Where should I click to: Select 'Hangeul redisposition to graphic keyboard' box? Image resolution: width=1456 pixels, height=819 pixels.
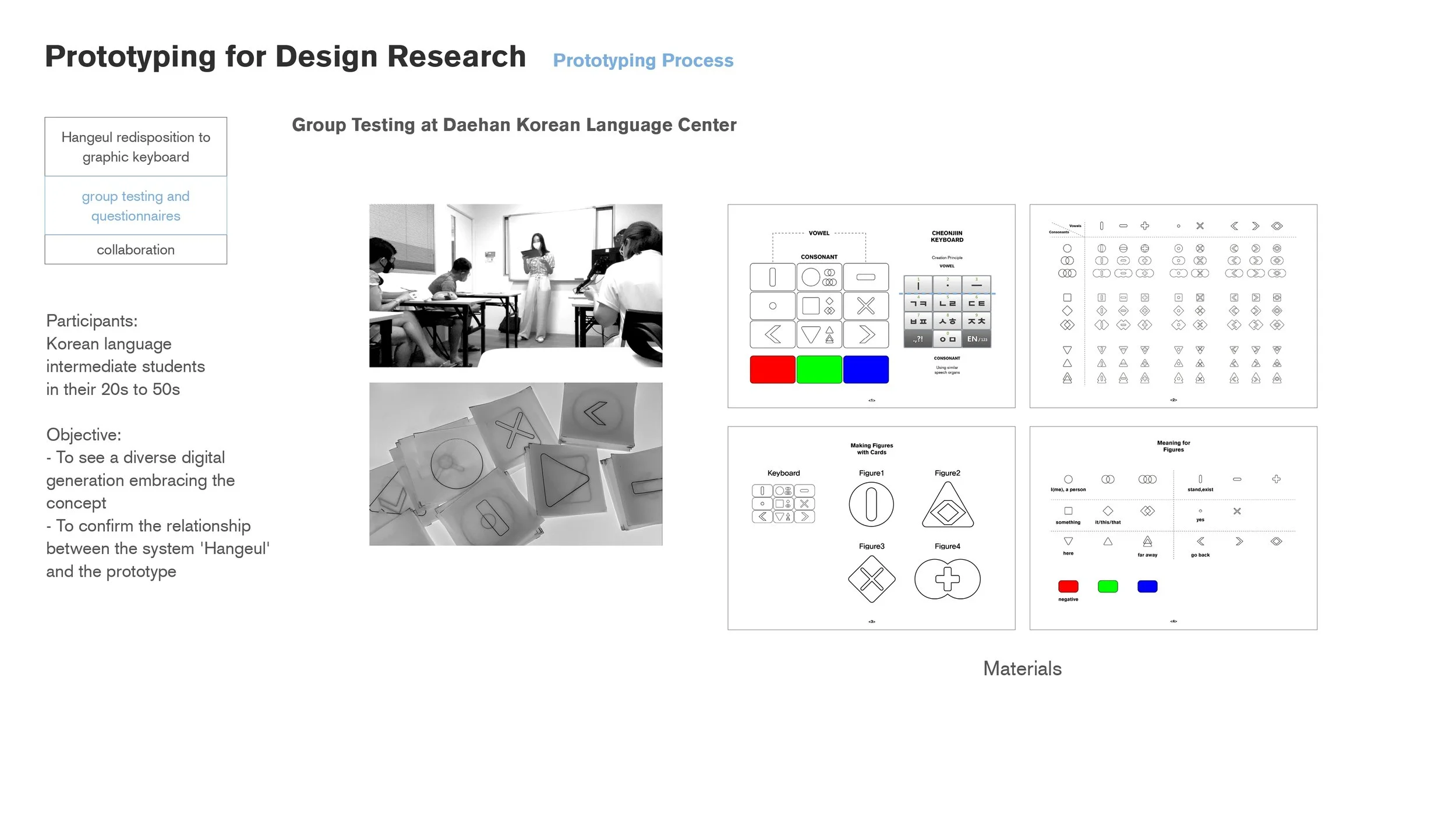coord(136,147)
